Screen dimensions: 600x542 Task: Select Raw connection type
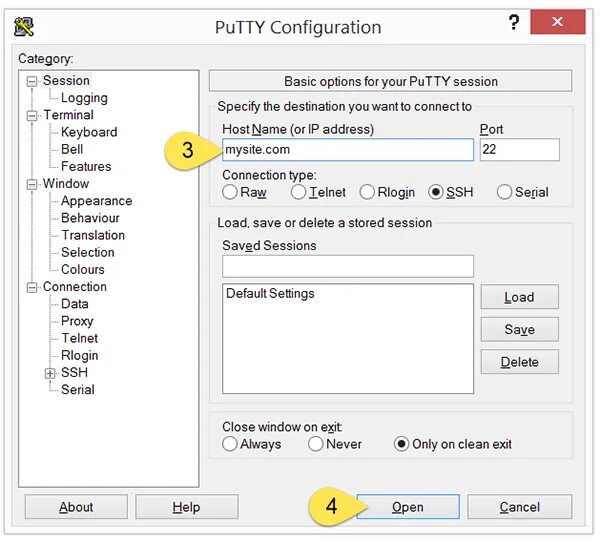pyautogui.click(x=230, y=192)
